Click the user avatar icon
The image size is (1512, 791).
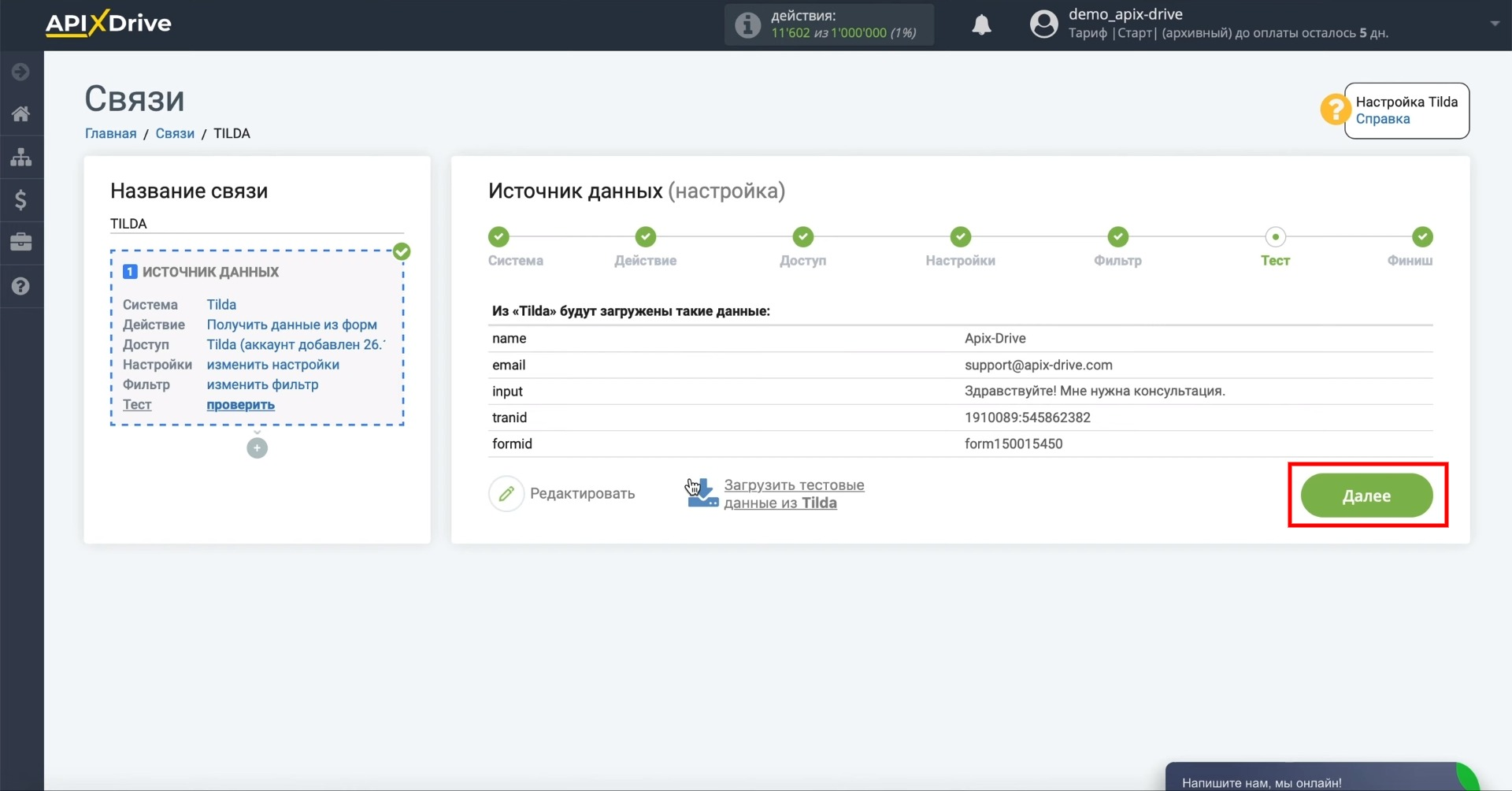coord(1043,24)
